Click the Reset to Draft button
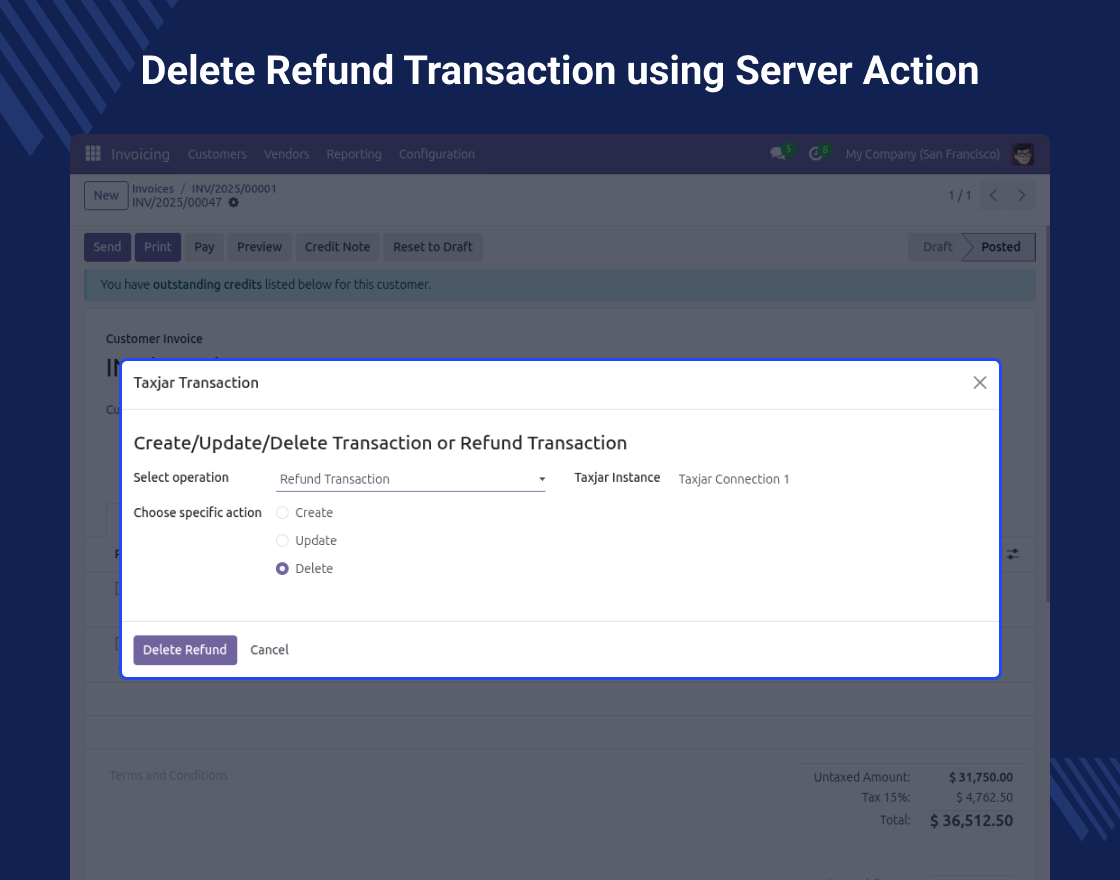This screenshot has width=1120, height=880. tap(433, 247)
